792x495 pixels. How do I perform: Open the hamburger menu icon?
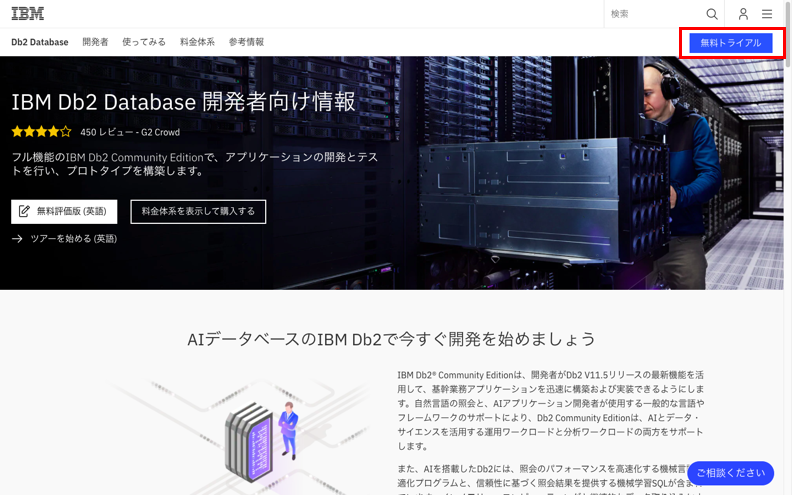pos(767,14)
